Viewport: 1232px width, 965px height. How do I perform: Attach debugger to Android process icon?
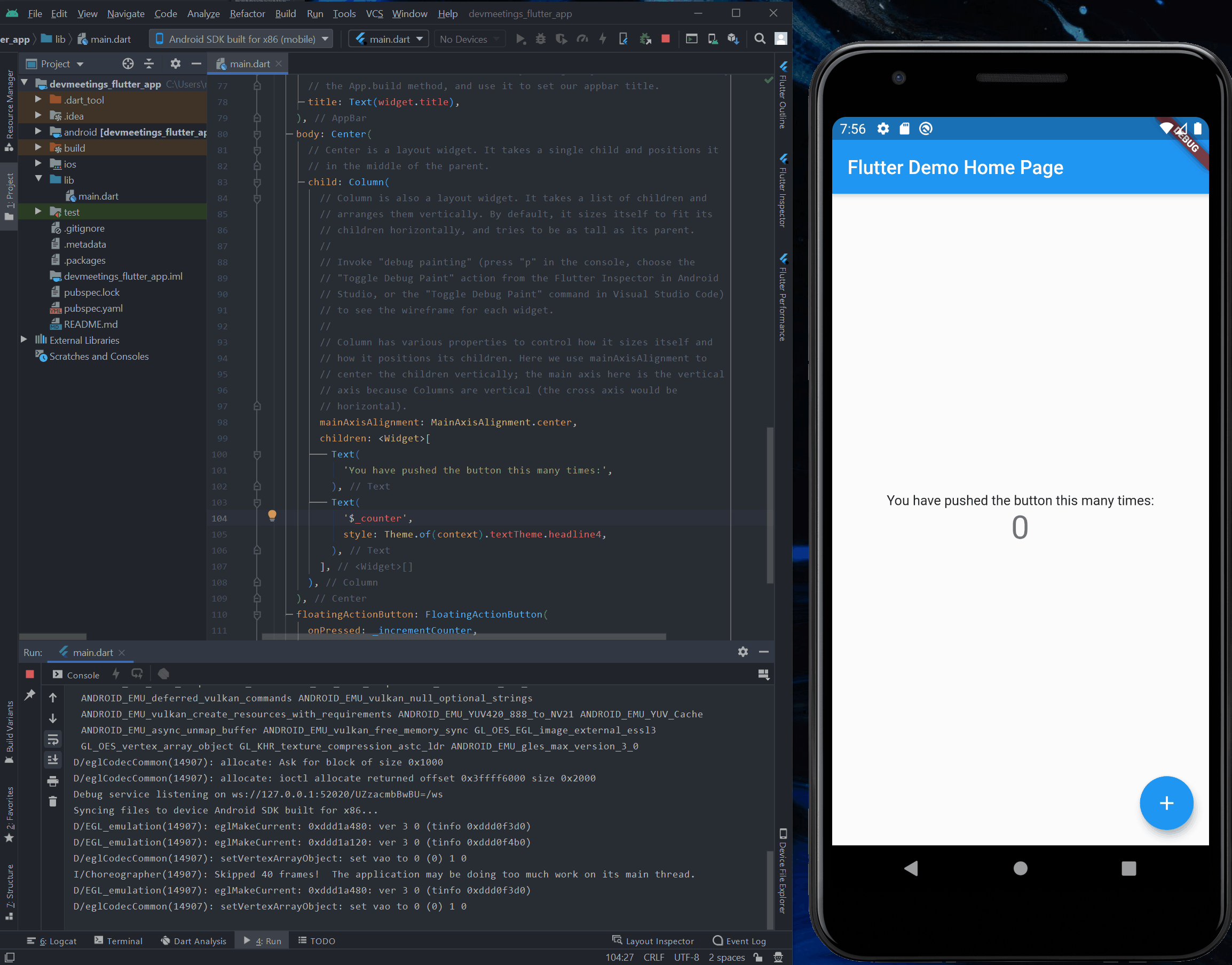point(645,39)
